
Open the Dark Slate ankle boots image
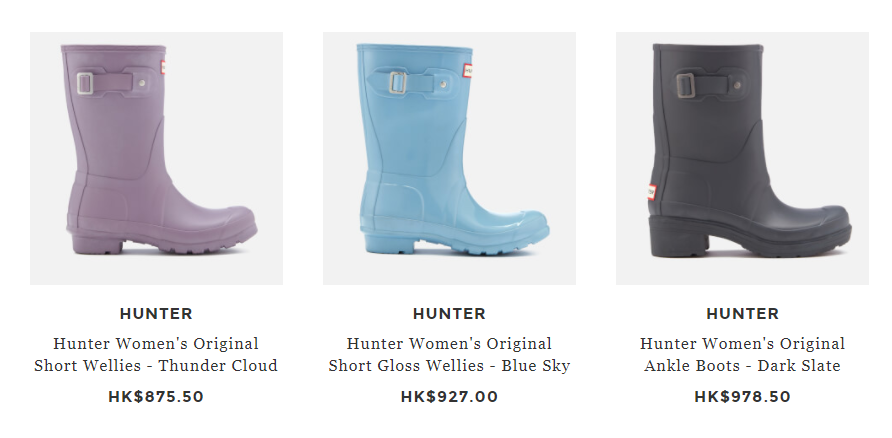tap(742, 158)
